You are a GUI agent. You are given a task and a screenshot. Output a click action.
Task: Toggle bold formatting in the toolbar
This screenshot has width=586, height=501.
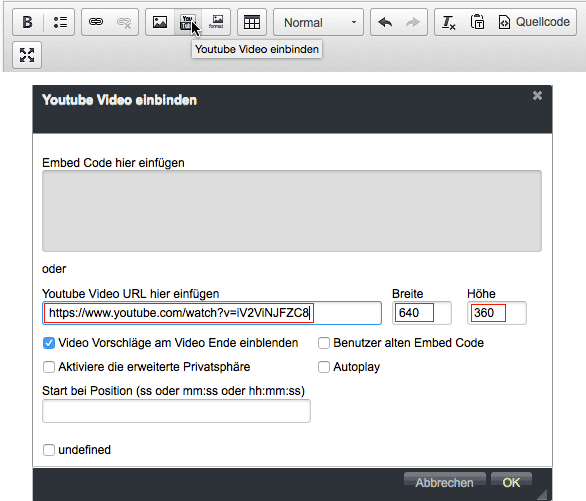[28, 22]
